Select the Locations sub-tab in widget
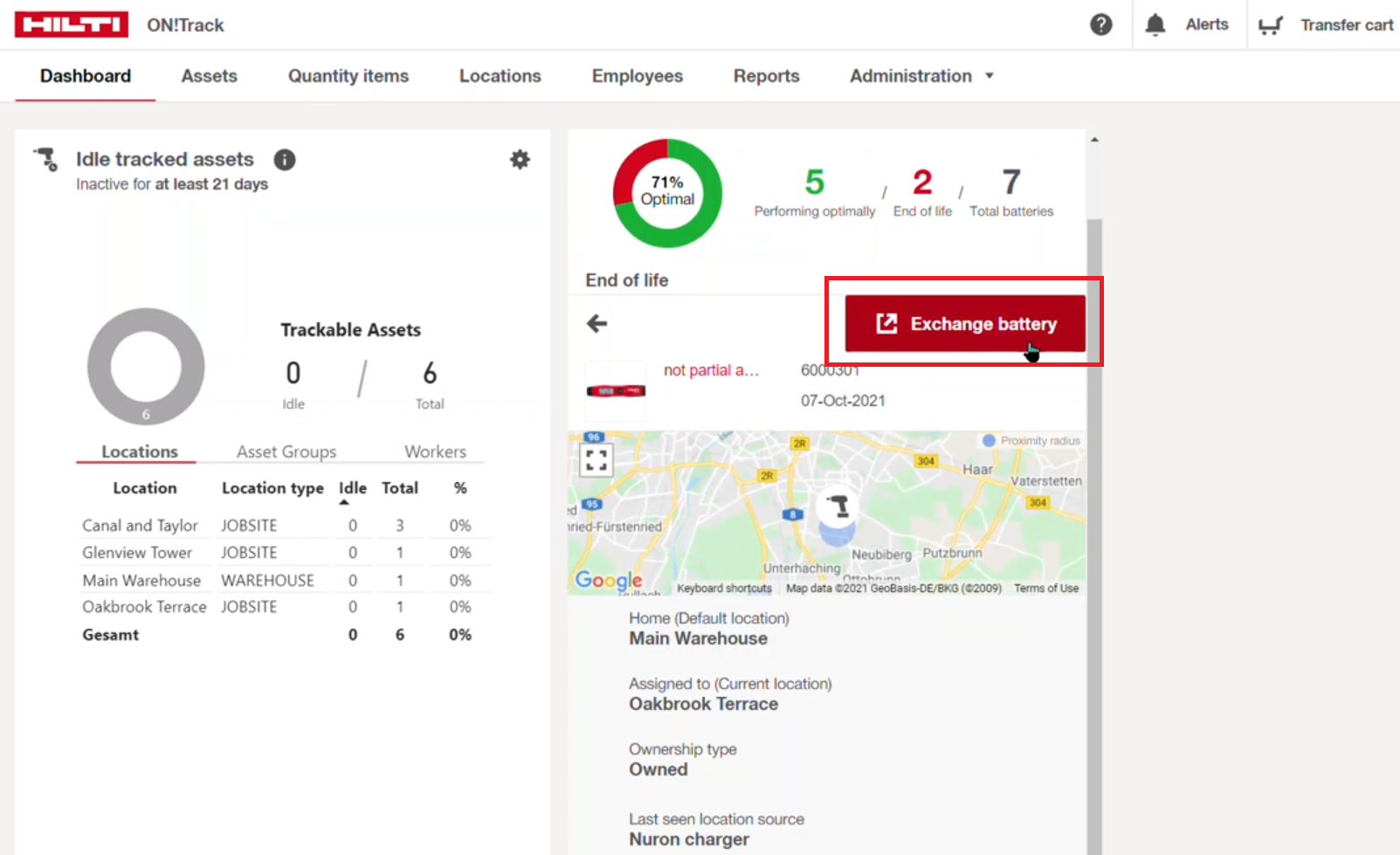 click(x=140, y=452)
